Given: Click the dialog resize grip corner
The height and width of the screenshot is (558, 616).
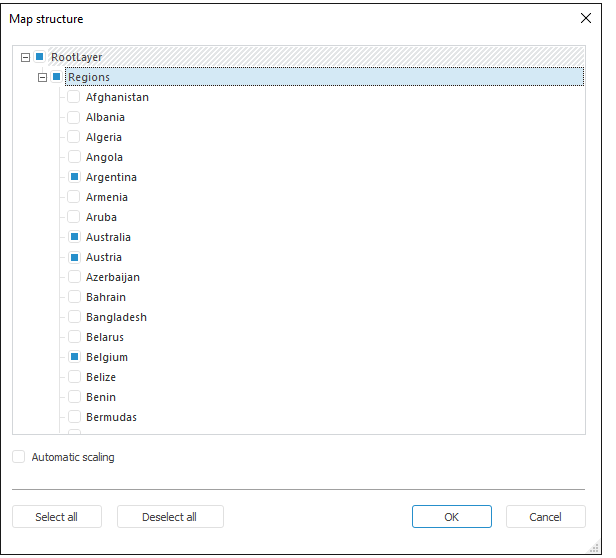Looking at the screenshot, I should click(x=595, y=547).
